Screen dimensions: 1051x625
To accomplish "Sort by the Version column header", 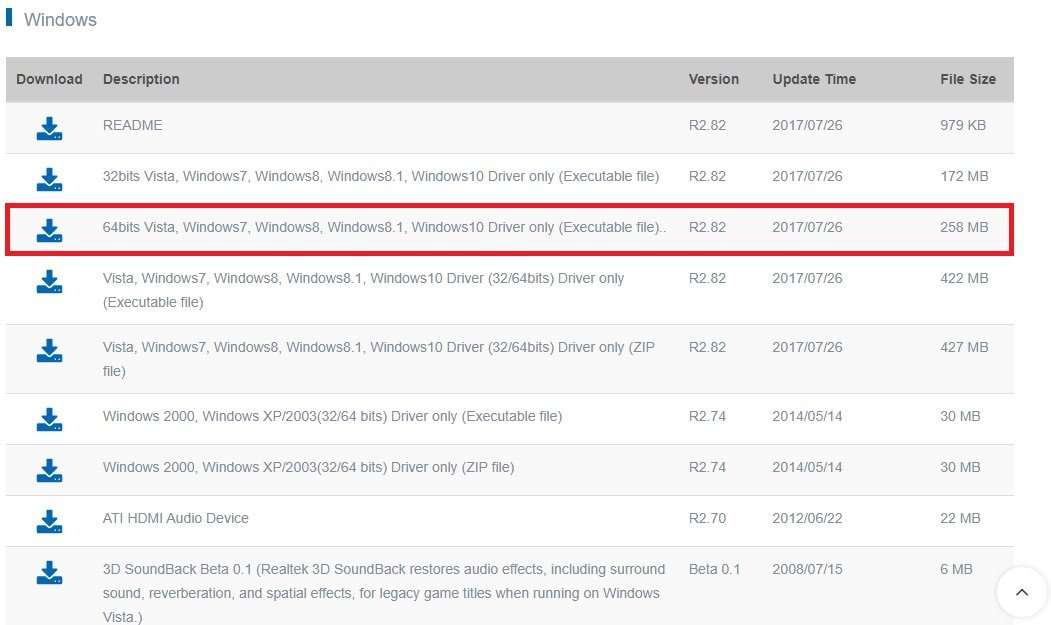I will [714, 79].
